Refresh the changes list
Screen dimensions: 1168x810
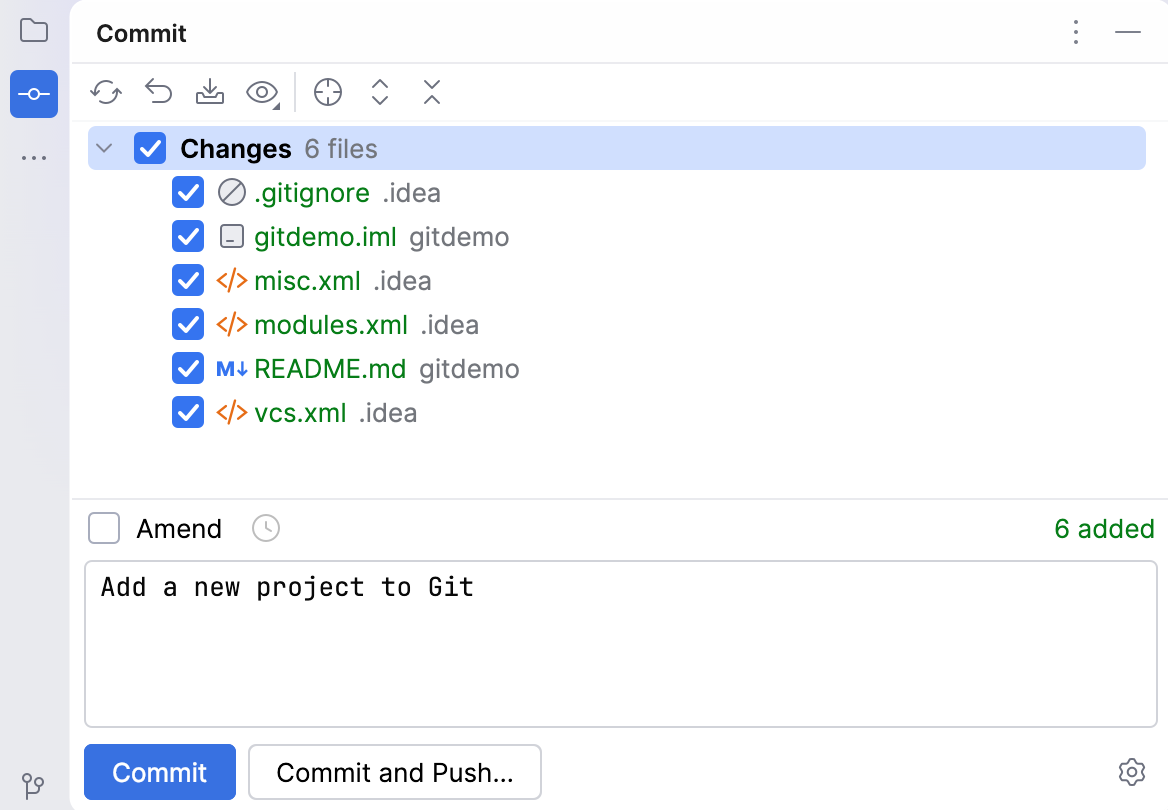(105, 92)
